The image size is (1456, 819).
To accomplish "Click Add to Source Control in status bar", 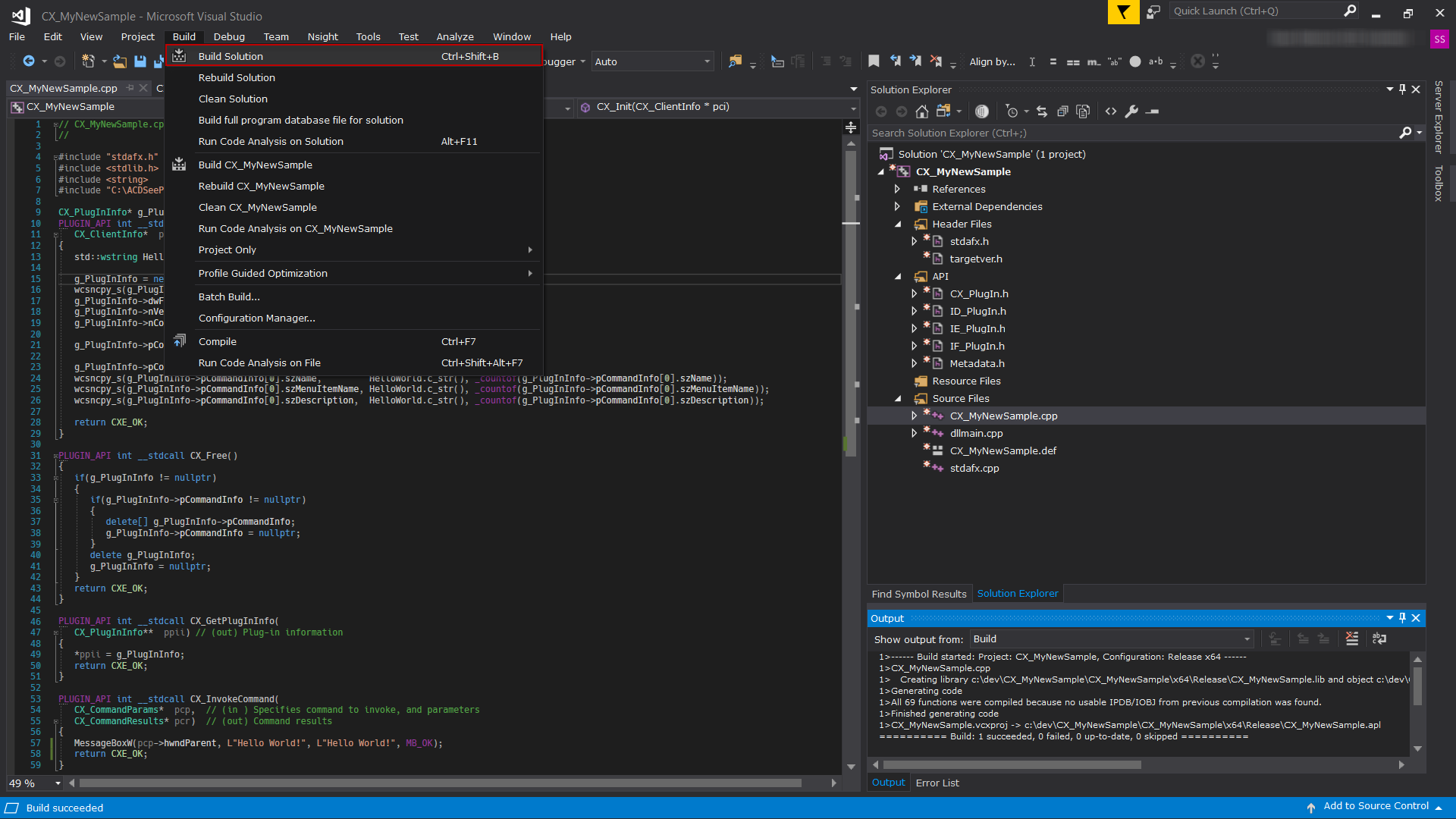I will (1376, 806).
